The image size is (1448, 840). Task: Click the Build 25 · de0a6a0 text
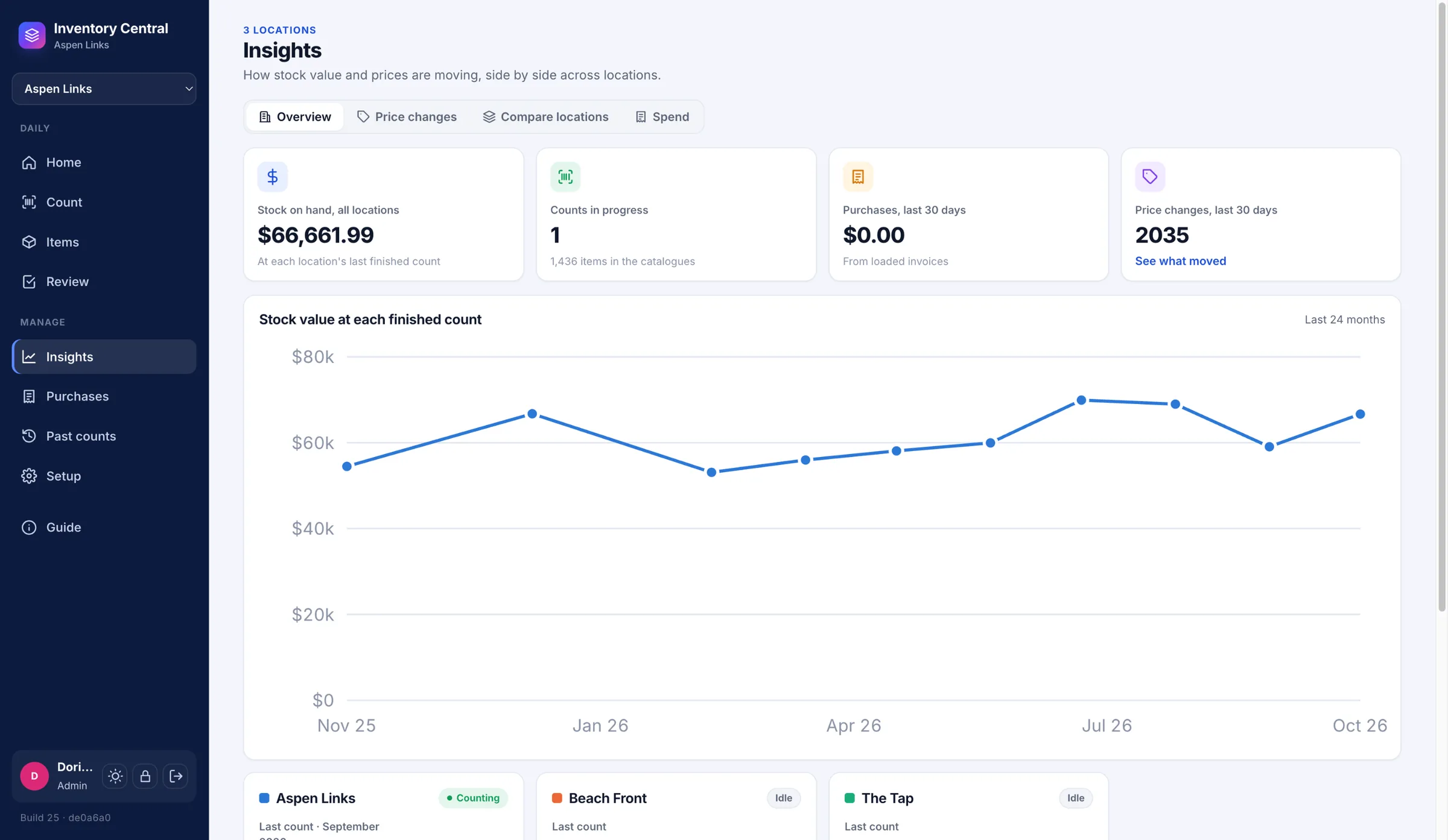65,818
